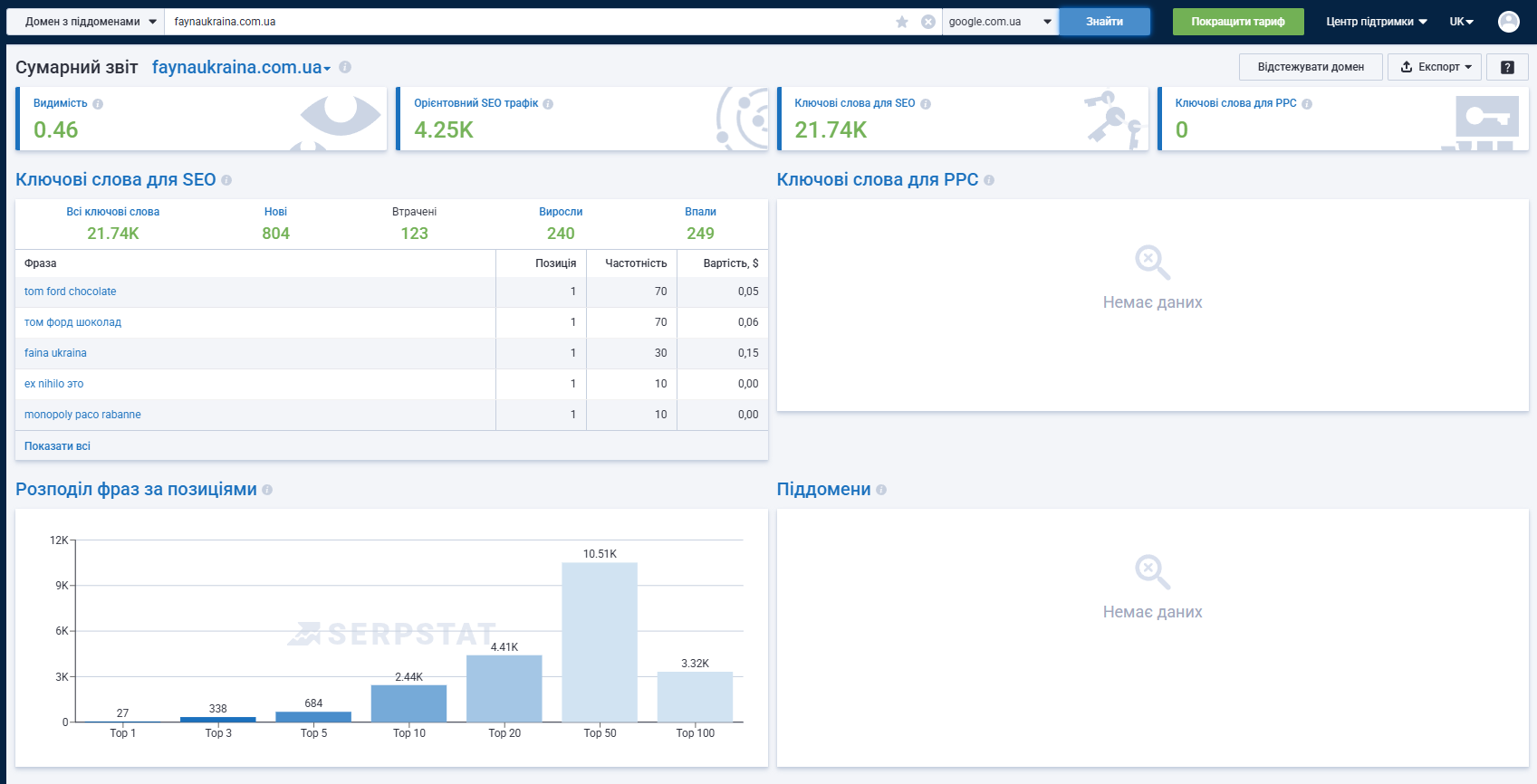Click the Top 5 bar in chart
Image resolution: width=1537 pixels, height=784 pixels.
[x=313, y=717]
